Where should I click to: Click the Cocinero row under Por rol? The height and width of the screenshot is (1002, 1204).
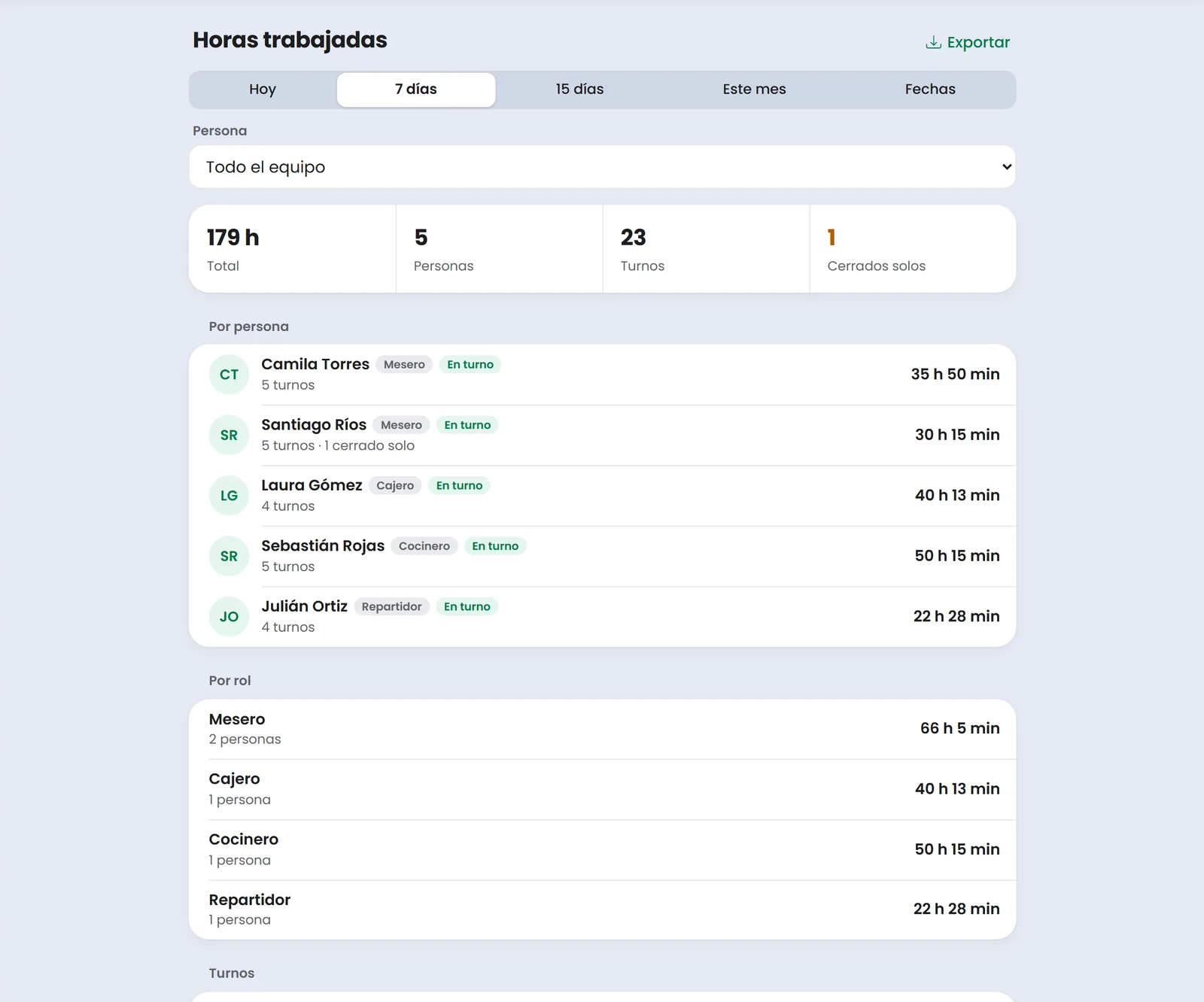[x=602, y=849]
